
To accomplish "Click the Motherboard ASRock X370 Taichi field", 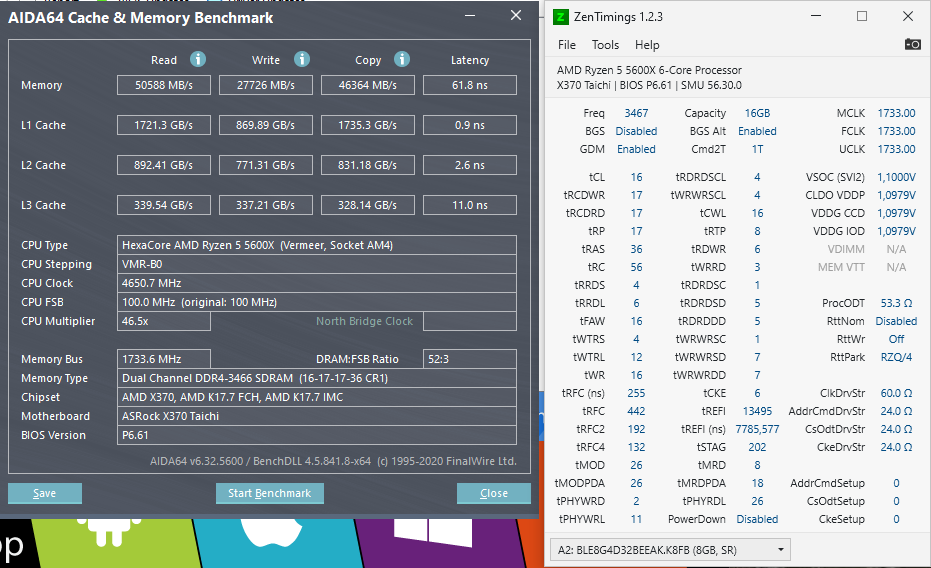I will 316,416.
